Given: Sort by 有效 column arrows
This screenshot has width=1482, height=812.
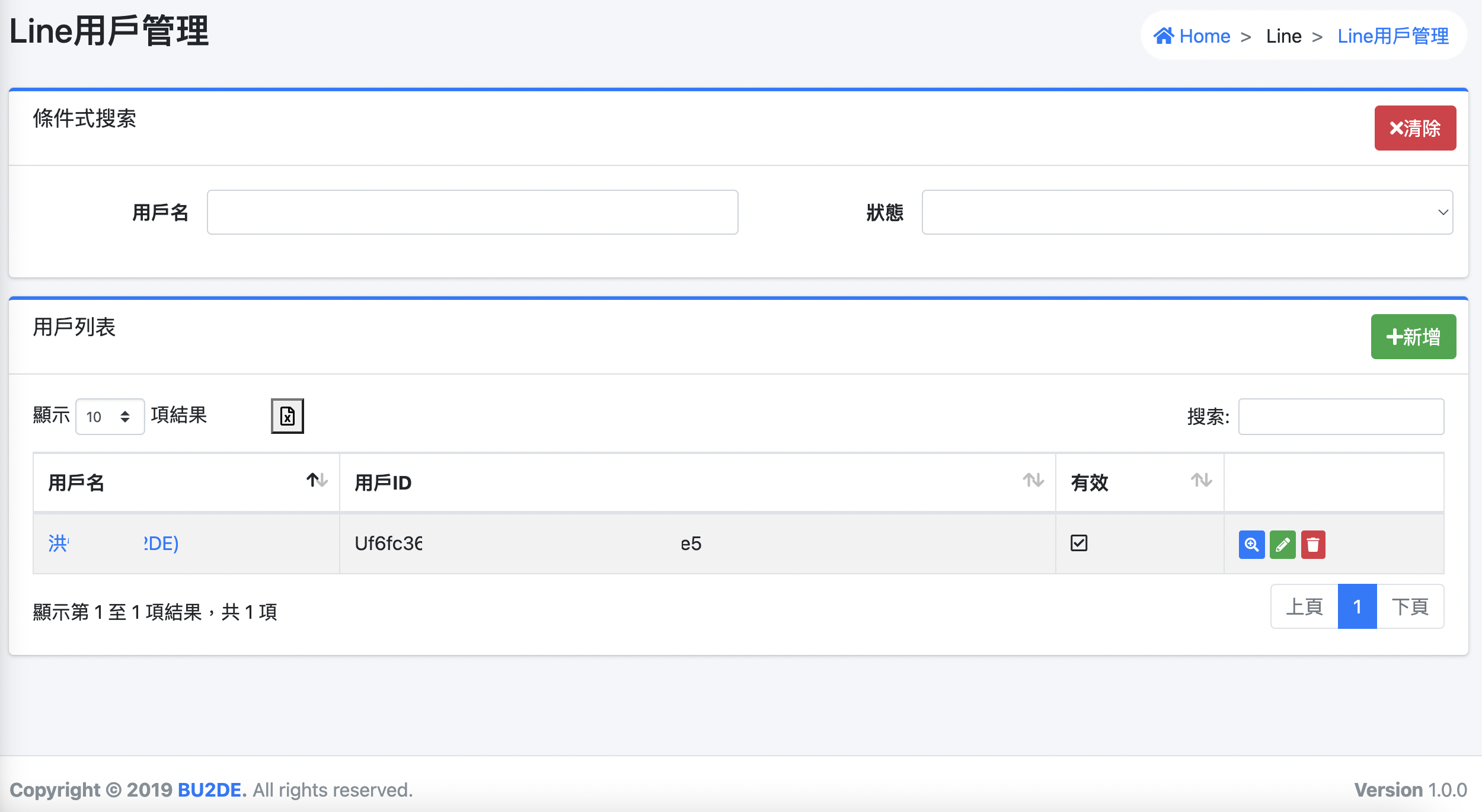Looking at the screenshot, I should [x=1202, y=481].
